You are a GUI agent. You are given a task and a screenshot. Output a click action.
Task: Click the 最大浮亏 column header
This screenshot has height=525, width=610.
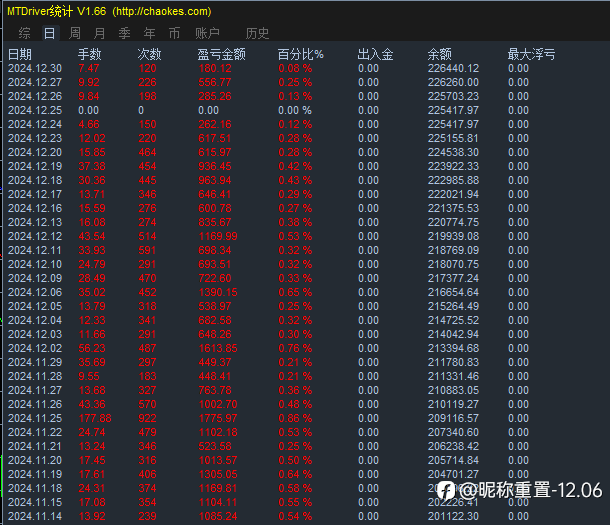(531, 54)
